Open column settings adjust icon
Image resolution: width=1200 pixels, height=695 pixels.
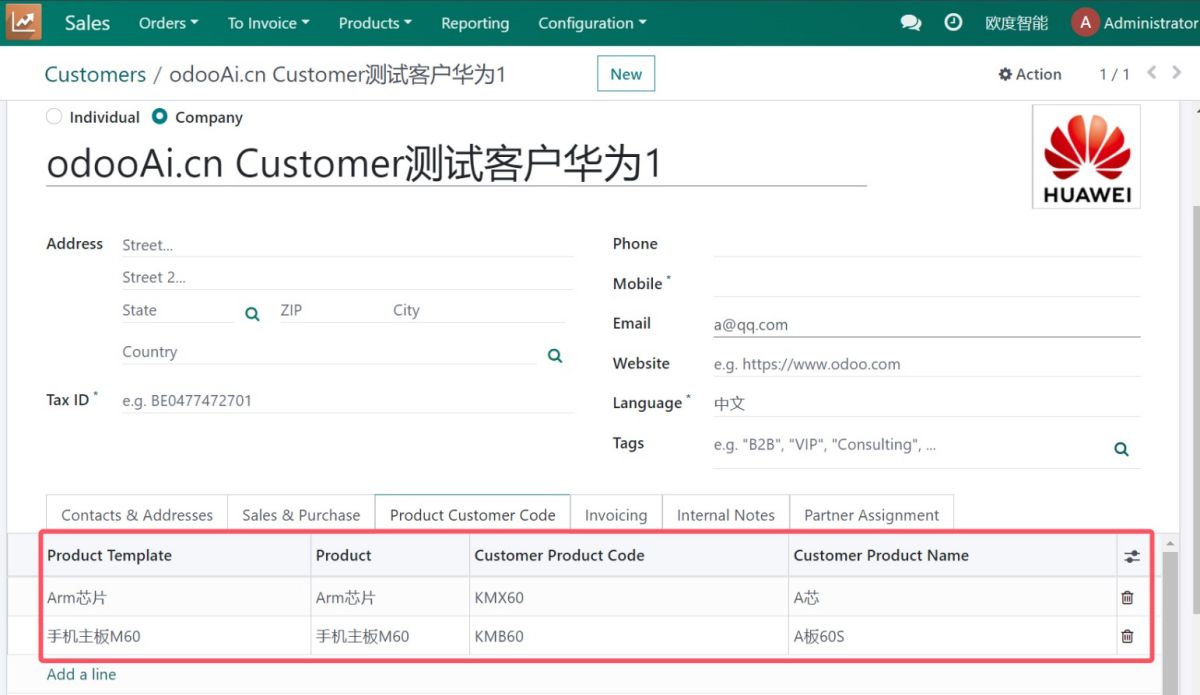(x=1131, y=556)
